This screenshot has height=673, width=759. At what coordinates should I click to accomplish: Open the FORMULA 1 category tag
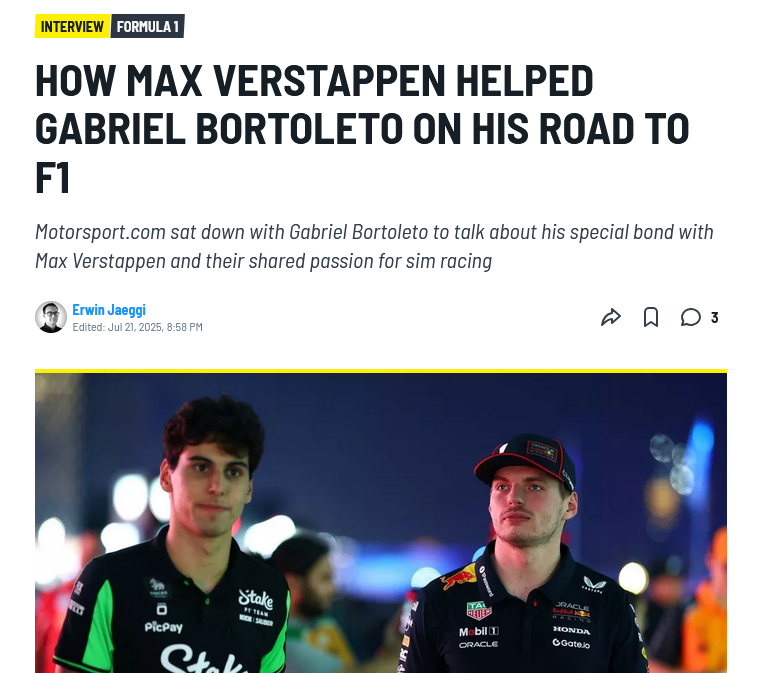click(148, 26)
